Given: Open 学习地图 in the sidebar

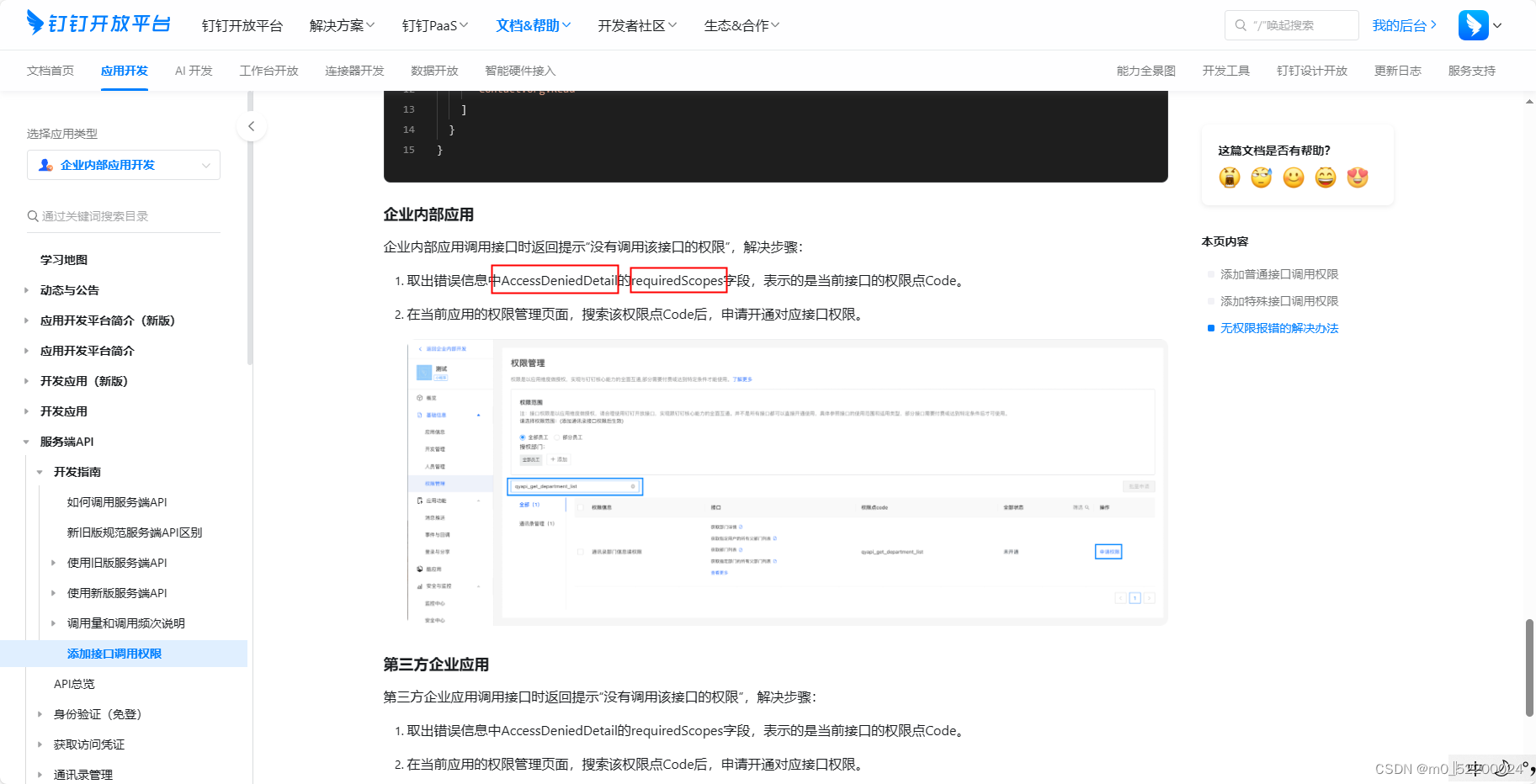Looking at the screenshot, I should [x=64, y=260].
